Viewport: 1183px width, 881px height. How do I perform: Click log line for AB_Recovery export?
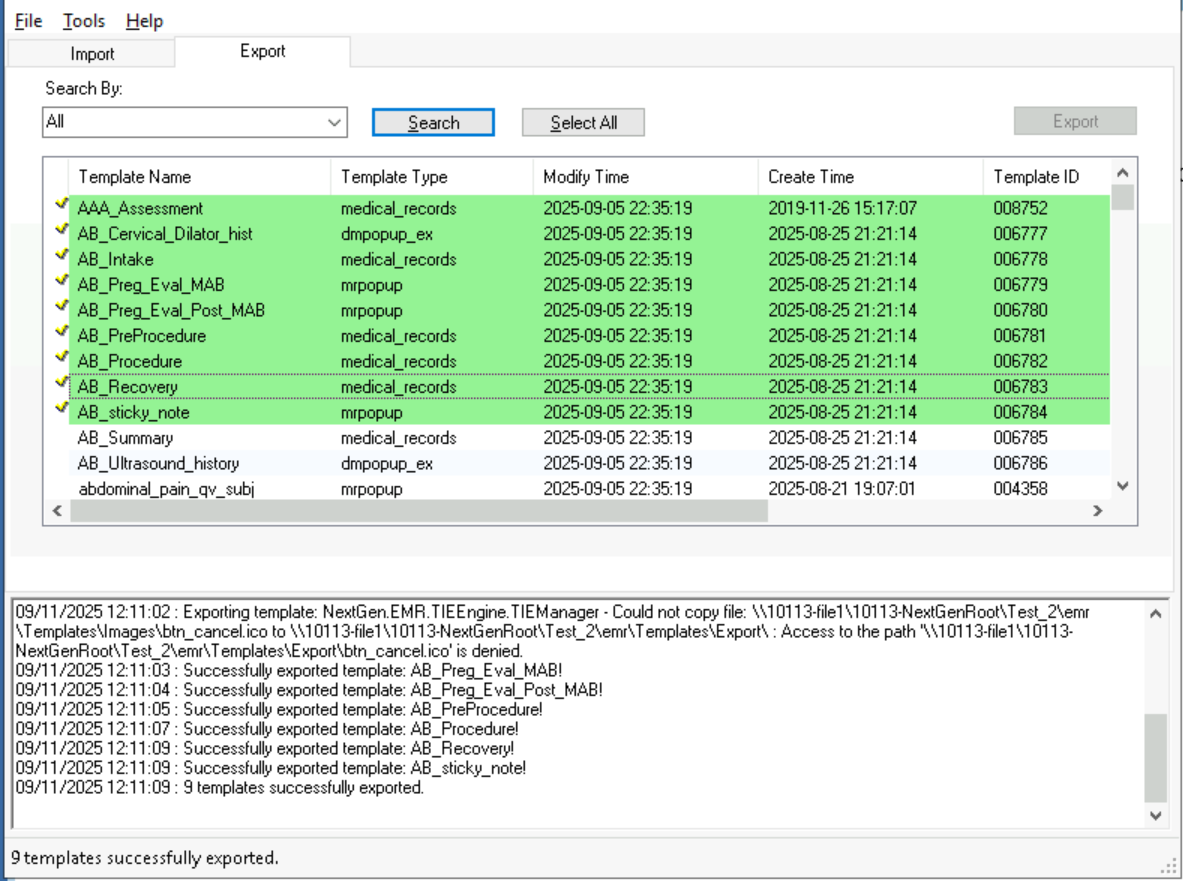pos(265,748)
